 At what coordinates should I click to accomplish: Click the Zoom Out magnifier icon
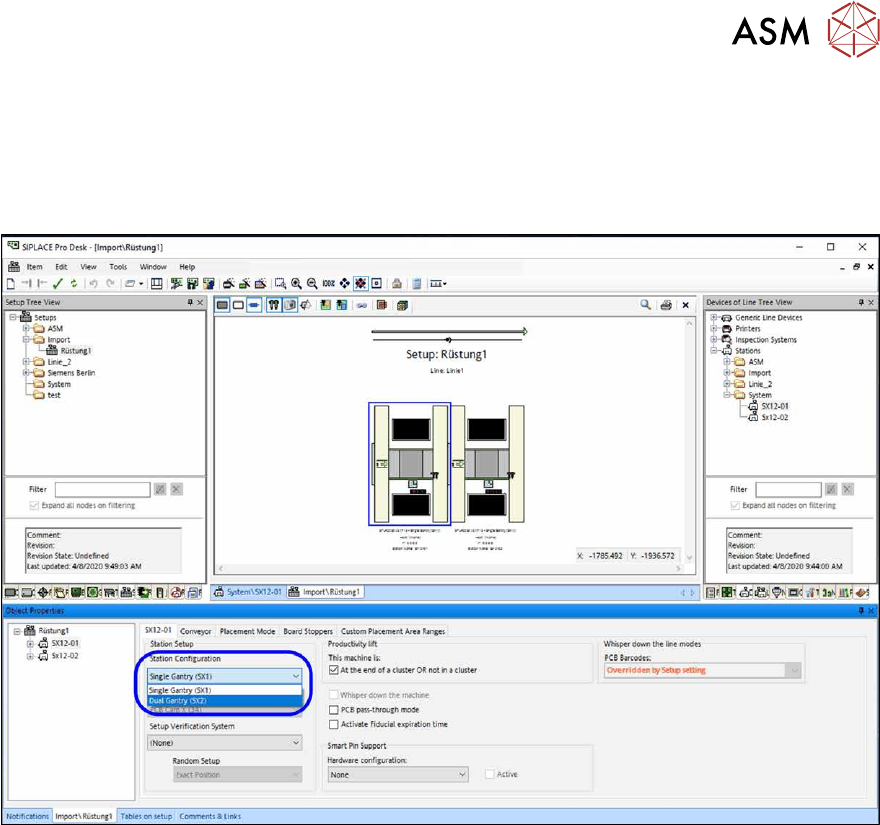point(312,284)
